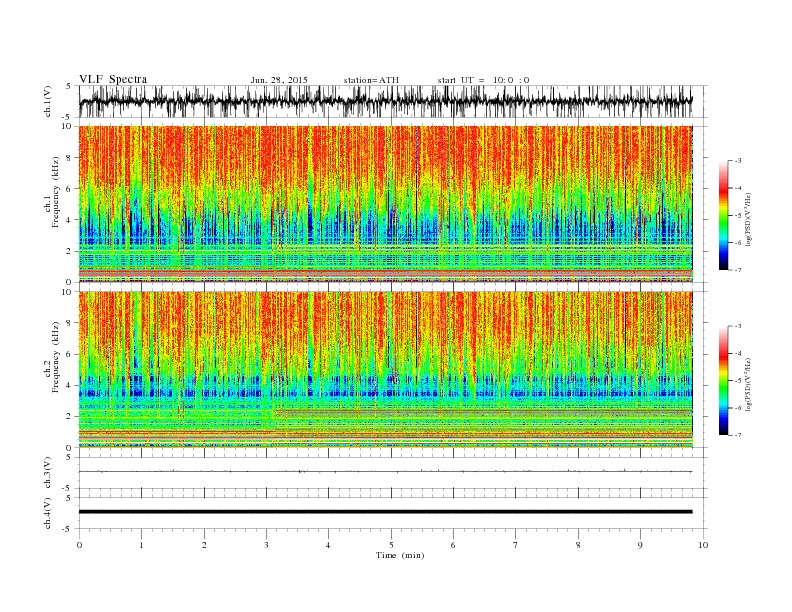
Task: Click the ch.1 voltage waveform trace
Action: click(x=385, y=101)
